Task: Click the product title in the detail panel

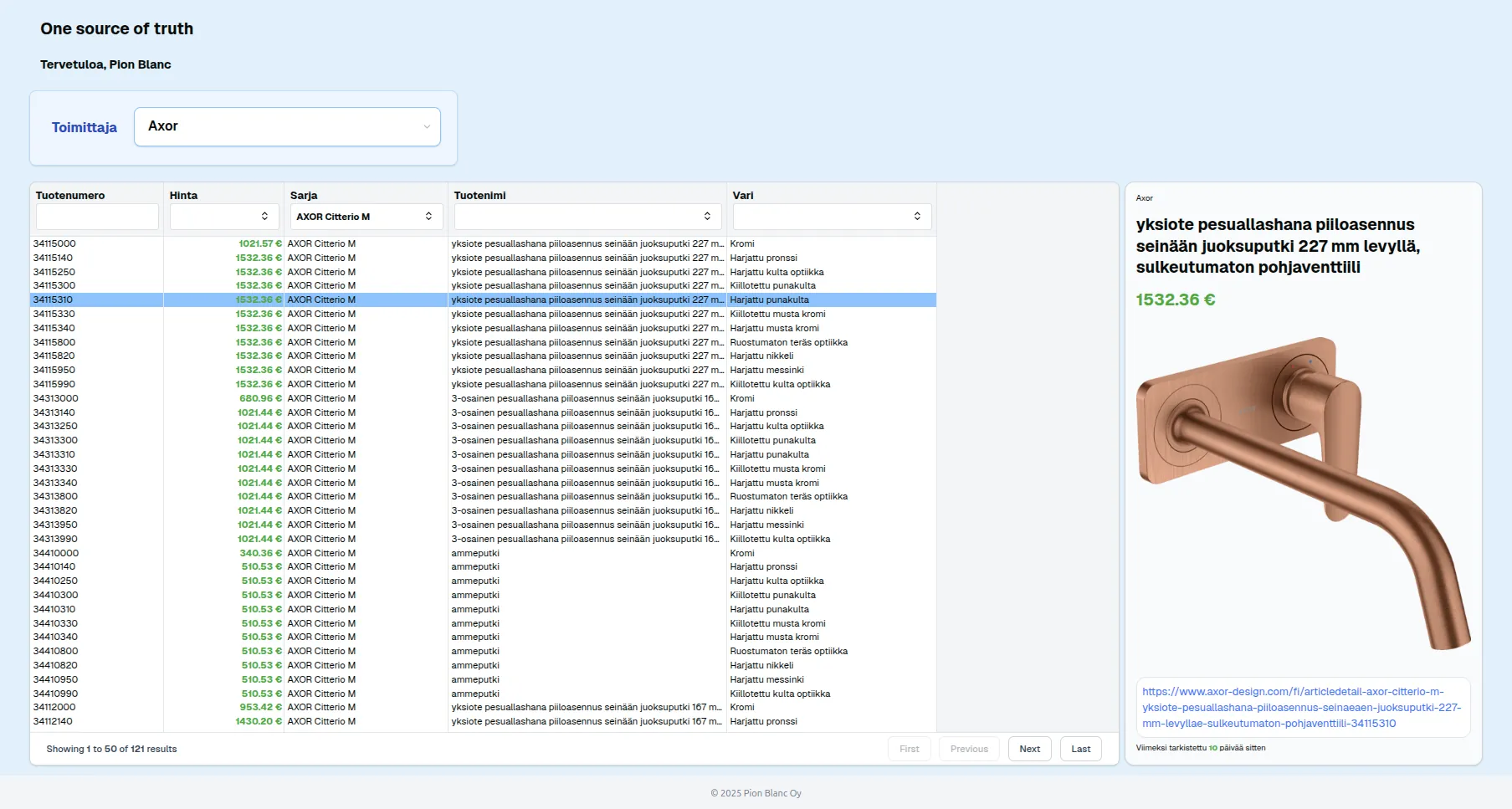Action: point(1278,246)
